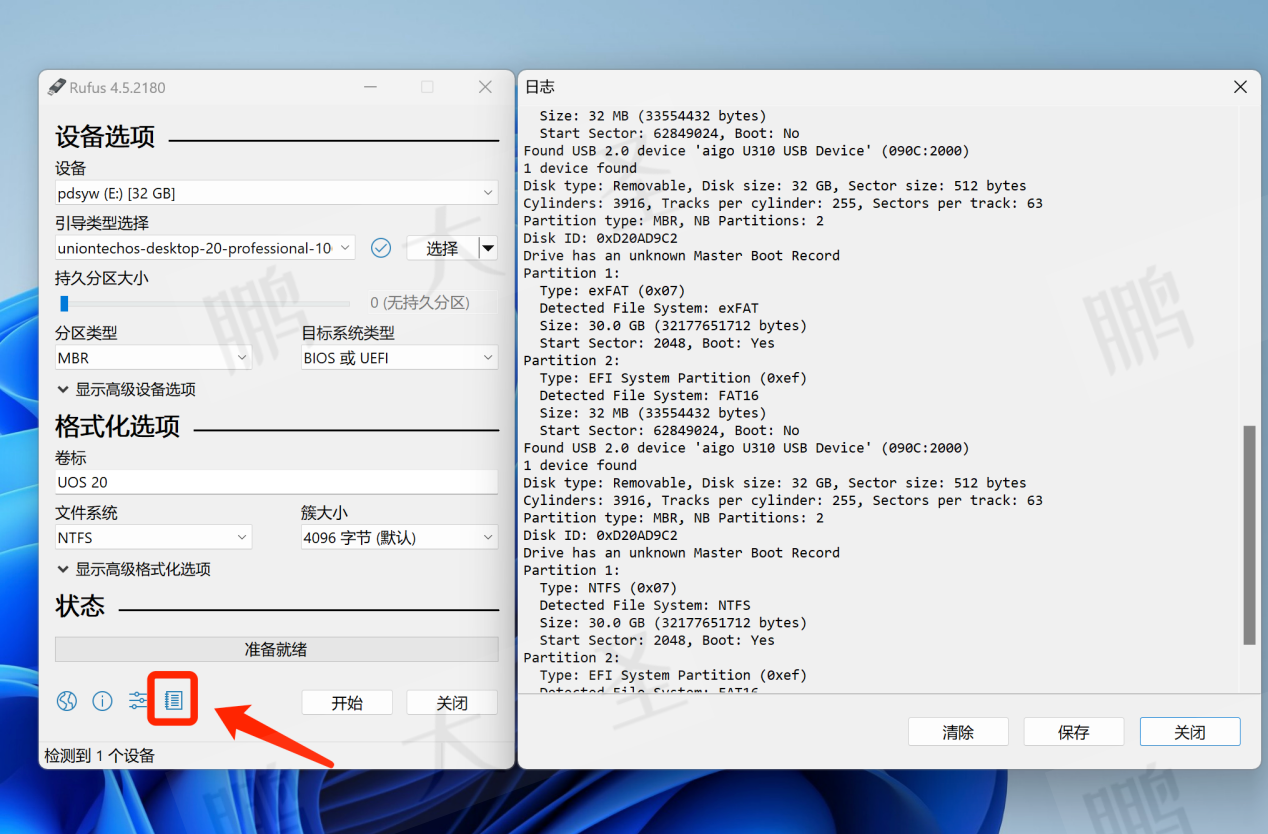Click the Rufus app icon in title bar
Screen dimensions: 1268x834
click(57, 87)
